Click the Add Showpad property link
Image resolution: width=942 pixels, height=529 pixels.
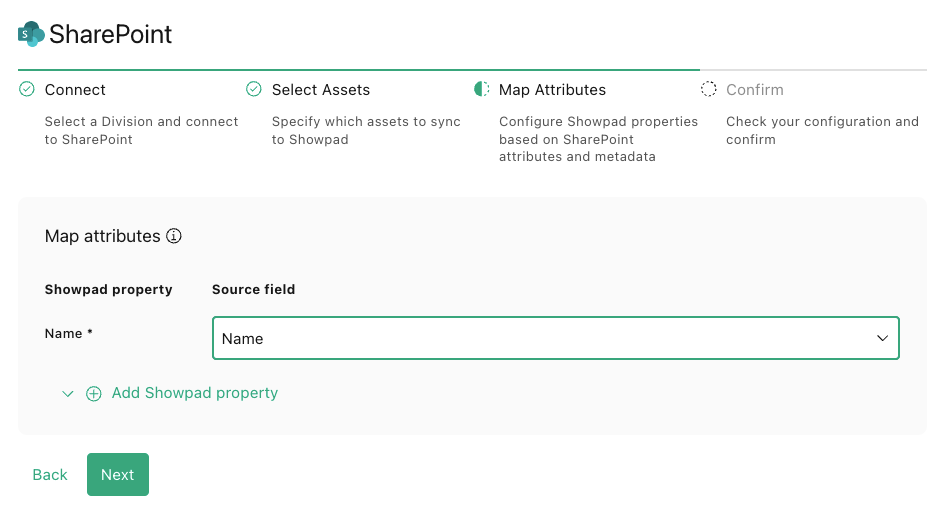195,393
